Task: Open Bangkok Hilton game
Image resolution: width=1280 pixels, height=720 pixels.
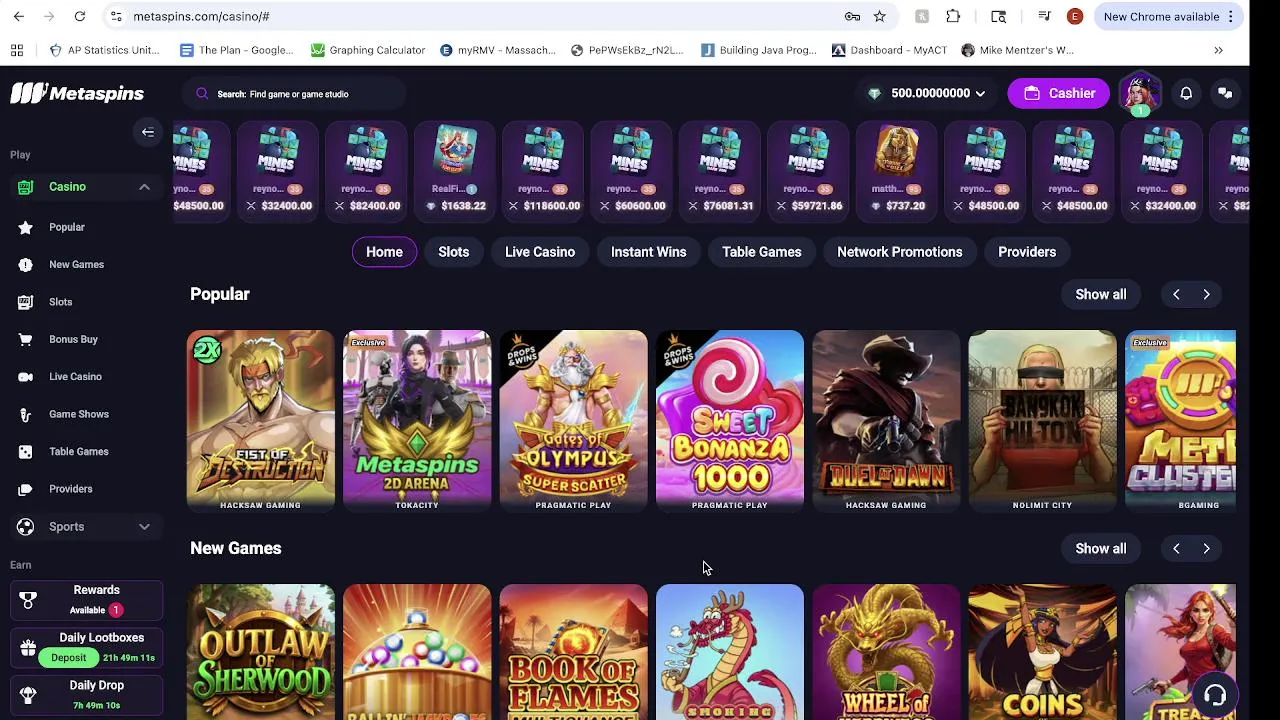Action: (x=1042, y=421)
